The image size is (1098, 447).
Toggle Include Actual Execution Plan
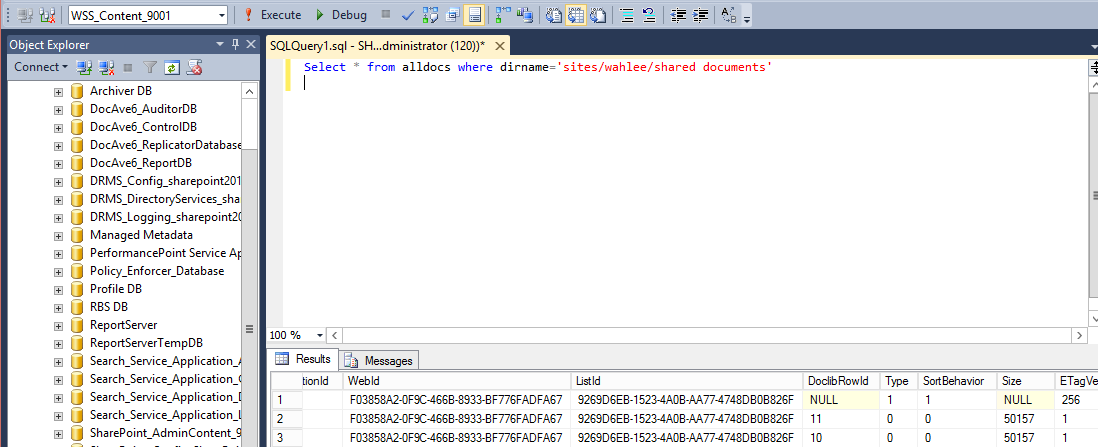(502, 15)
